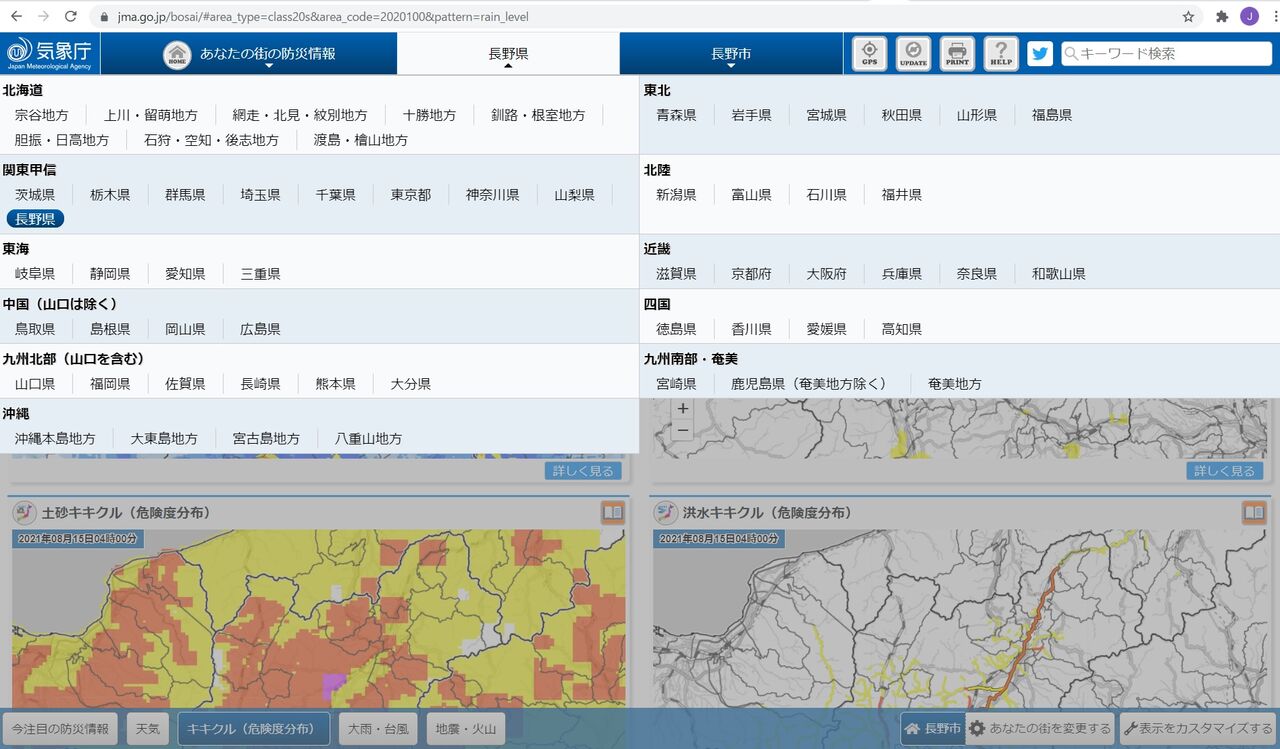
Task: Select 福島県 under 東北
Action: [1052, 115]
